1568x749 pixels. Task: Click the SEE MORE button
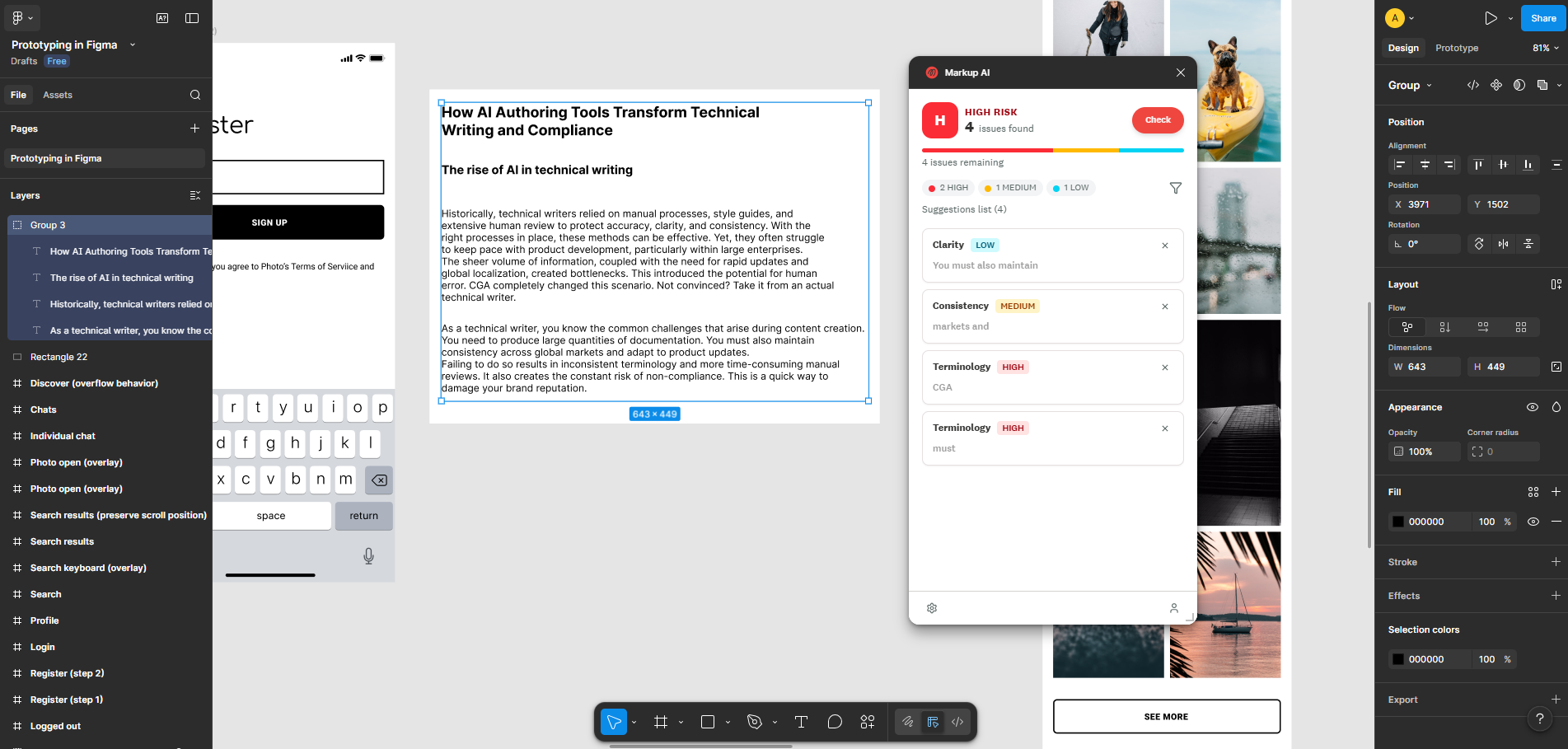click(x=1167, y=717)
